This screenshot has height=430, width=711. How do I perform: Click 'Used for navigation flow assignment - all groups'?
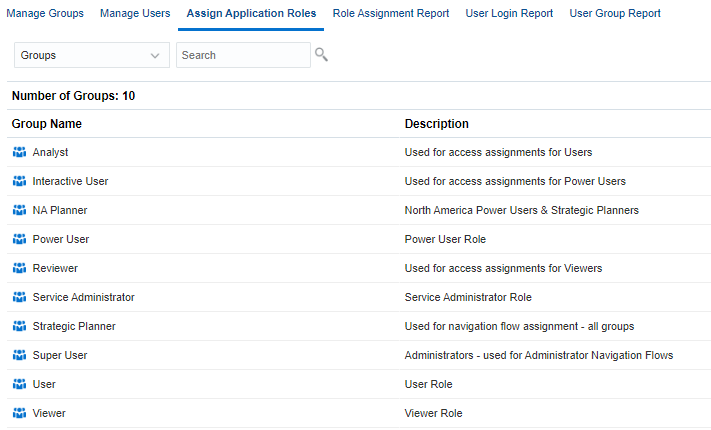[519, 327]
